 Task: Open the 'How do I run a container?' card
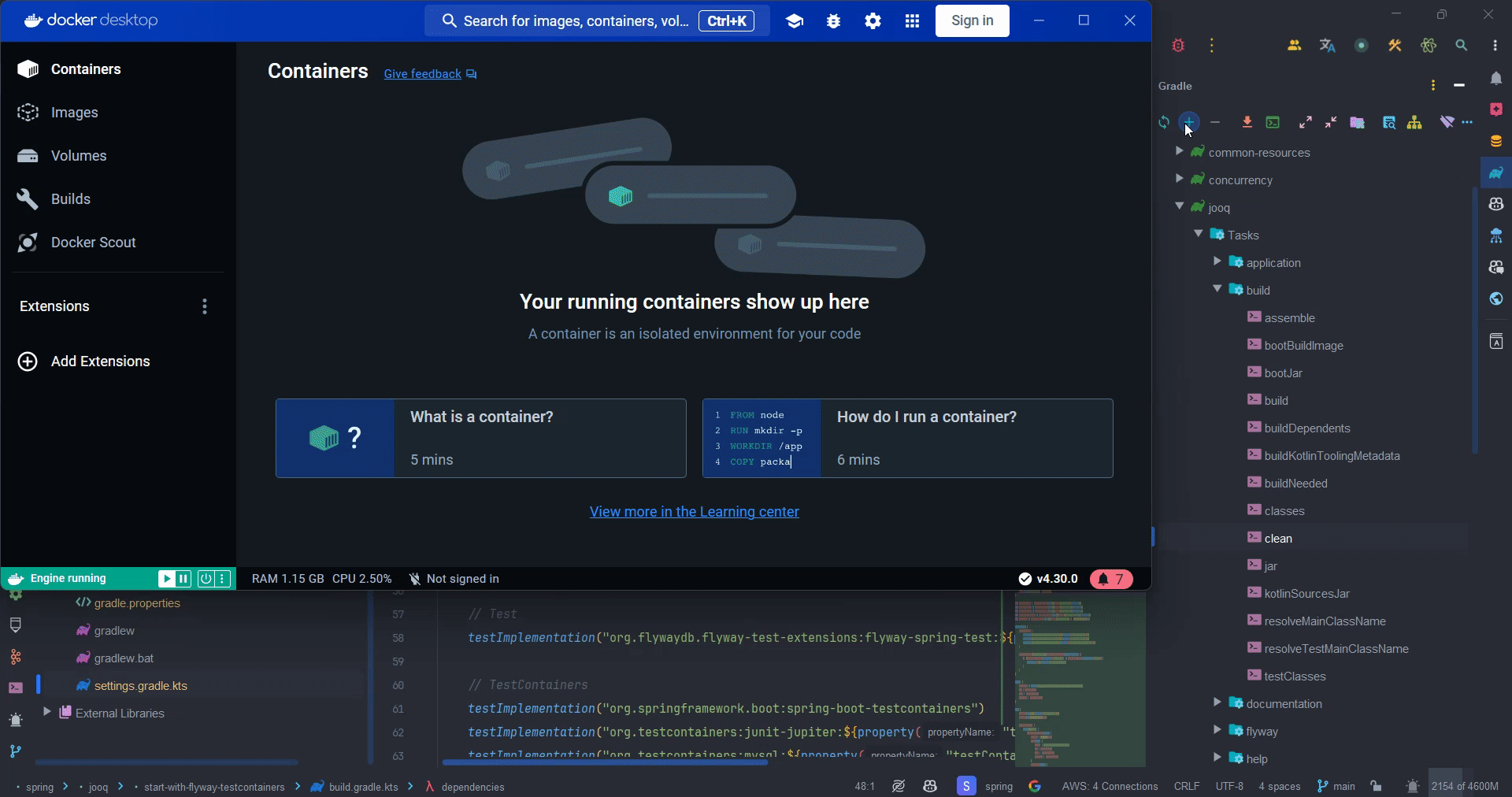click(907, 438)
